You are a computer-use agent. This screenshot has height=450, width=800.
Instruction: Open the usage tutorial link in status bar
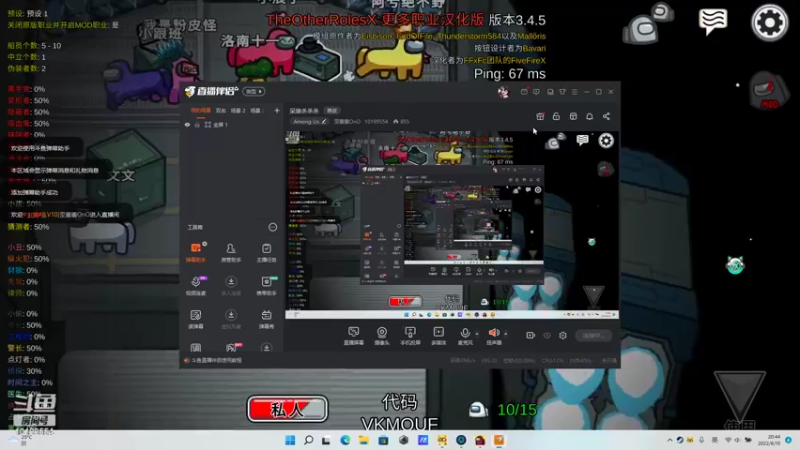[217, 360]
